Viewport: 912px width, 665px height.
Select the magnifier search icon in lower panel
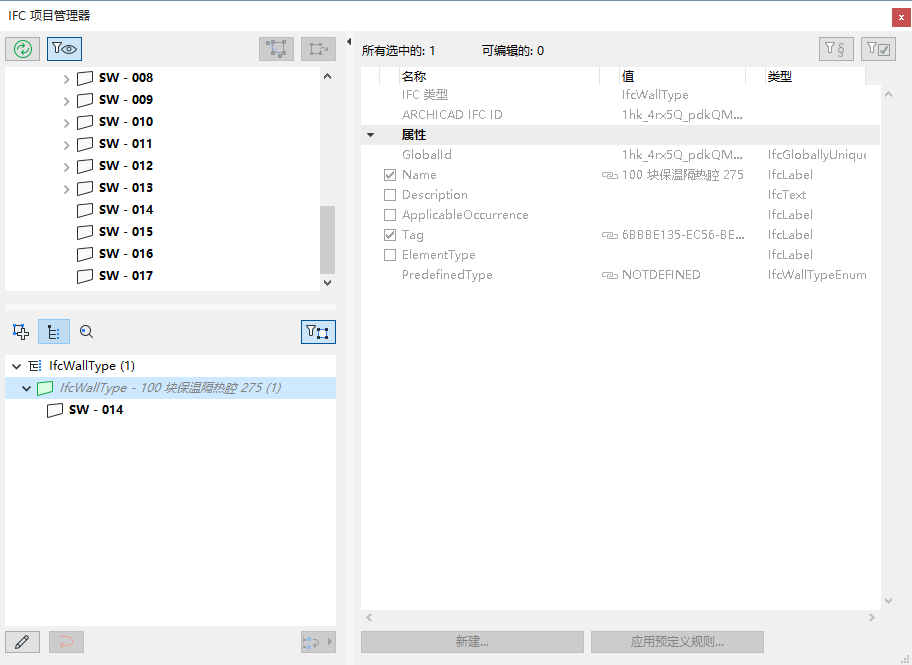click(86, 331)
